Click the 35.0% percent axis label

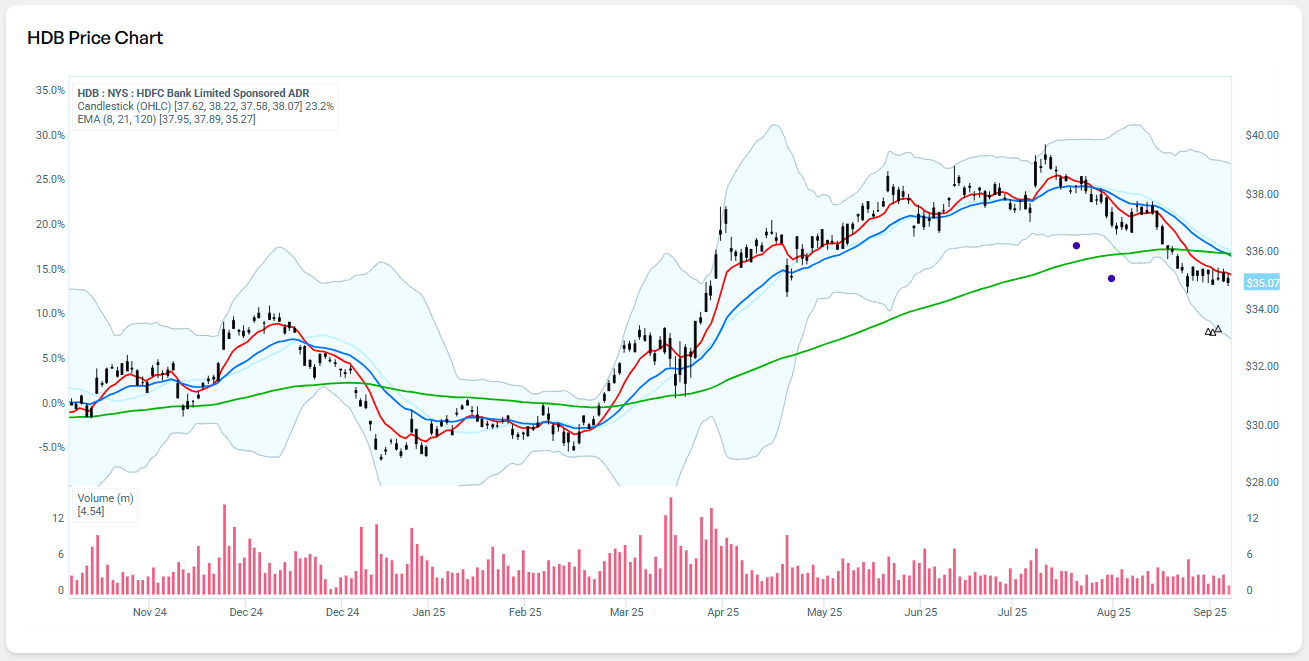pos(50,90)
